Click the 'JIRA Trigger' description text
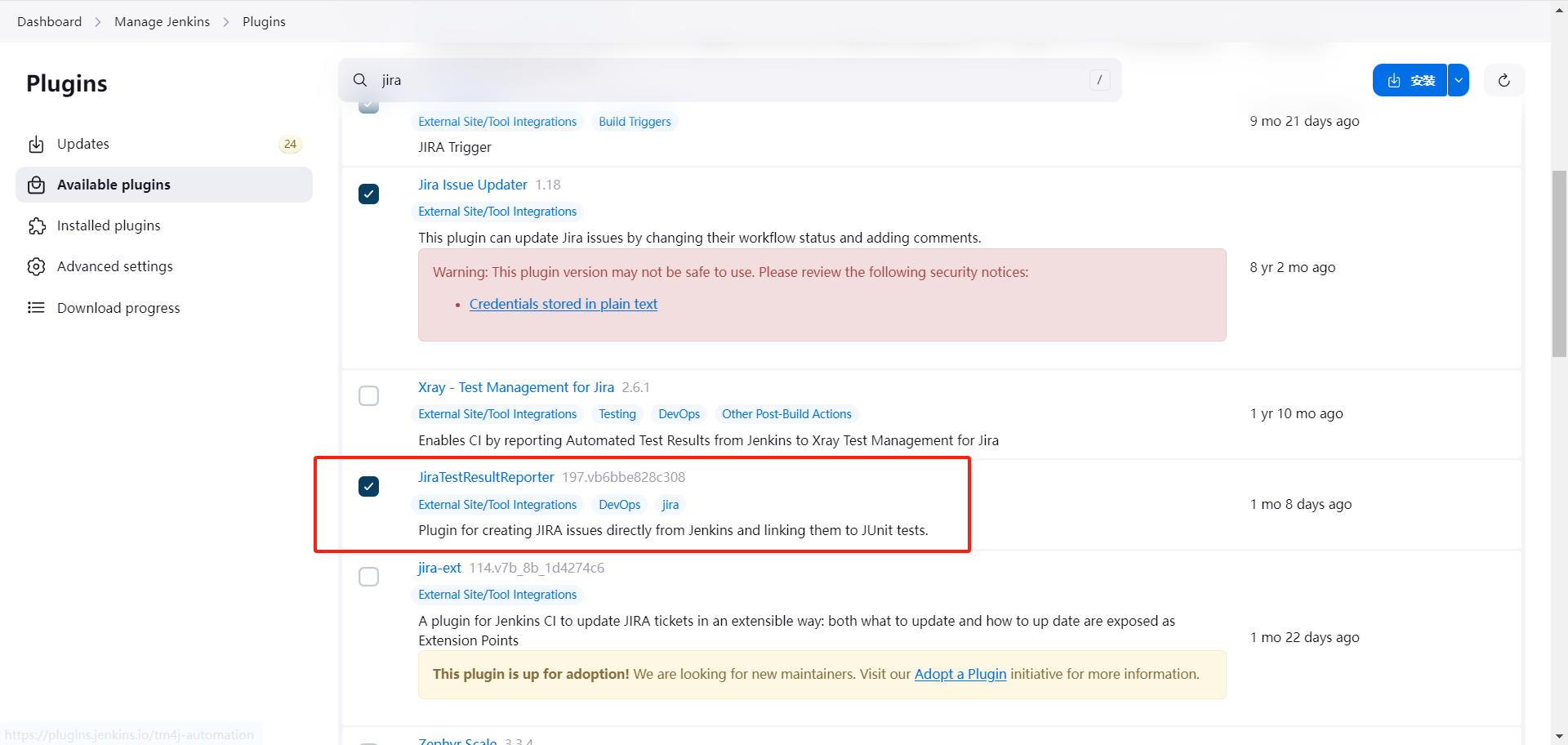Viewport: 1568px width, 745px height. pos(455,147)
